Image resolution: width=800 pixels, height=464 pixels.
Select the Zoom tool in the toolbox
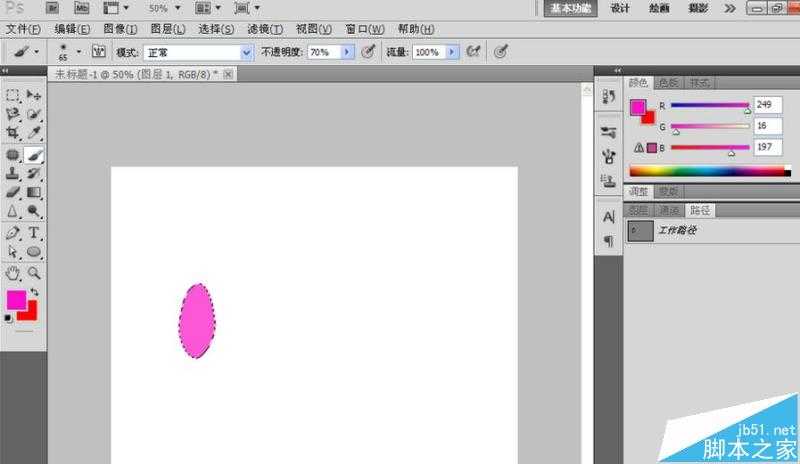(34, 272)
